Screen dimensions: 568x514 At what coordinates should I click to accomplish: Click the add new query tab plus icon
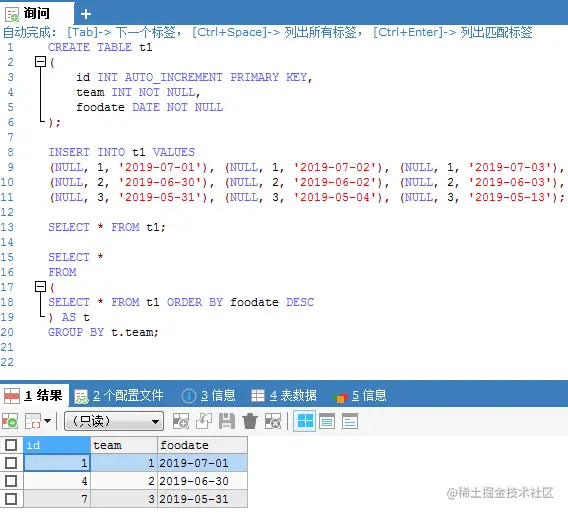pos(86,14)
